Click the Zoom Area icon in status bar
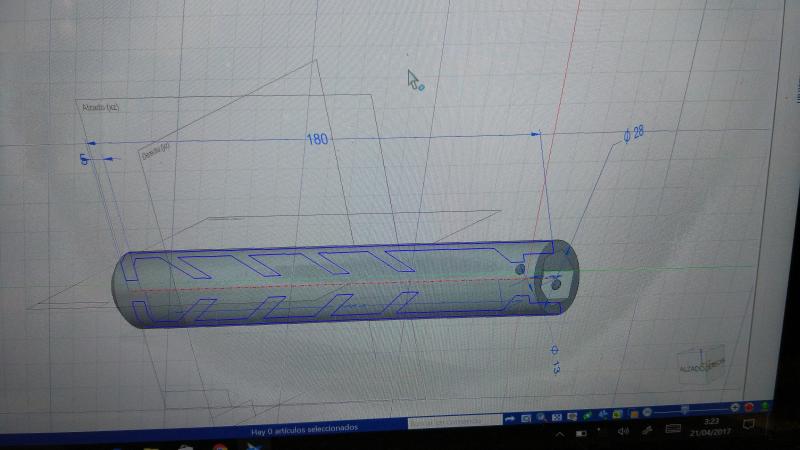800x450 pixels. tap(526, 416)
